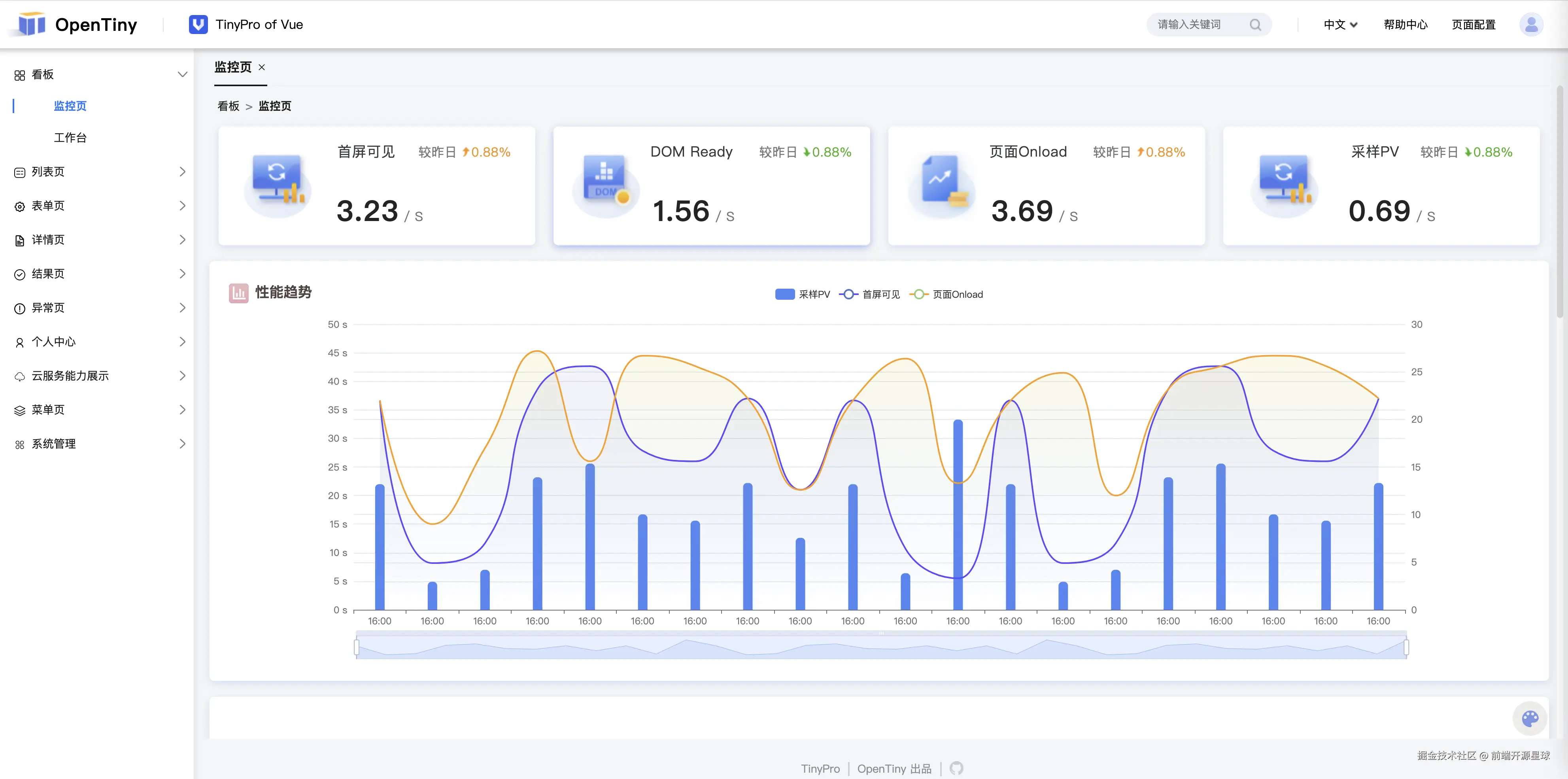Screen dimensions: 1568x779
Task: Click the search magnifier icon
Action: (x=1255, y=25)
